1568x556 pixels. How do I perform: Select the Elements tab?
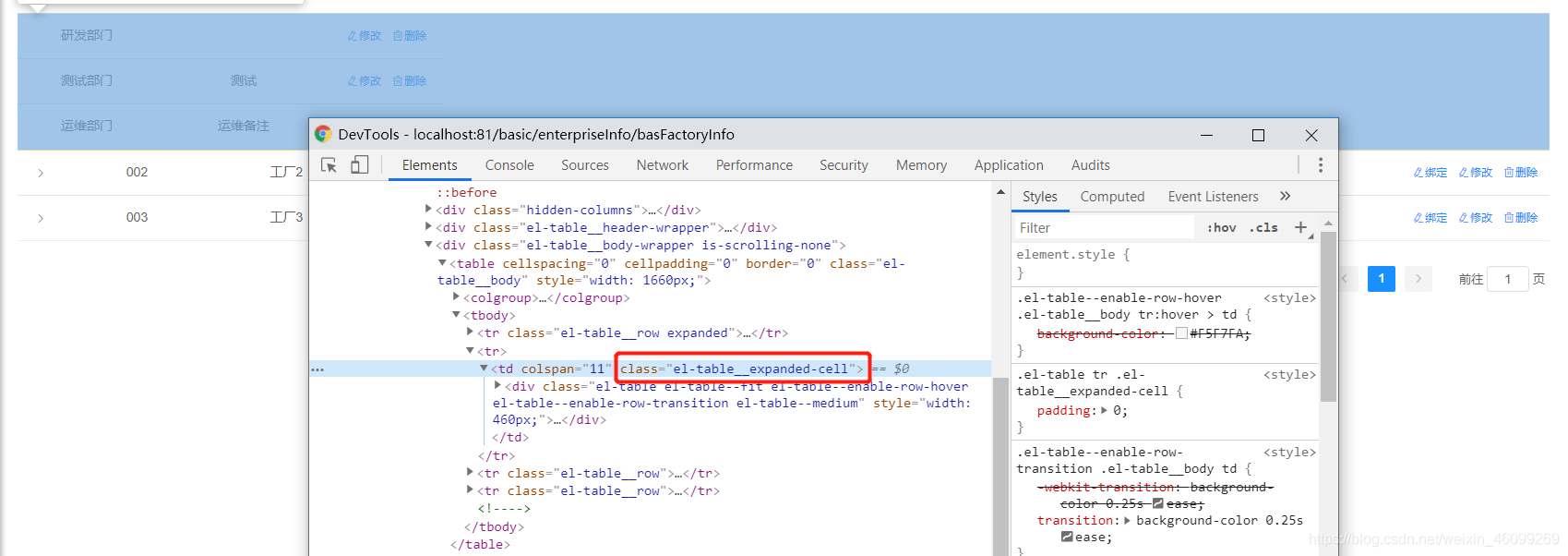[429, 165]
